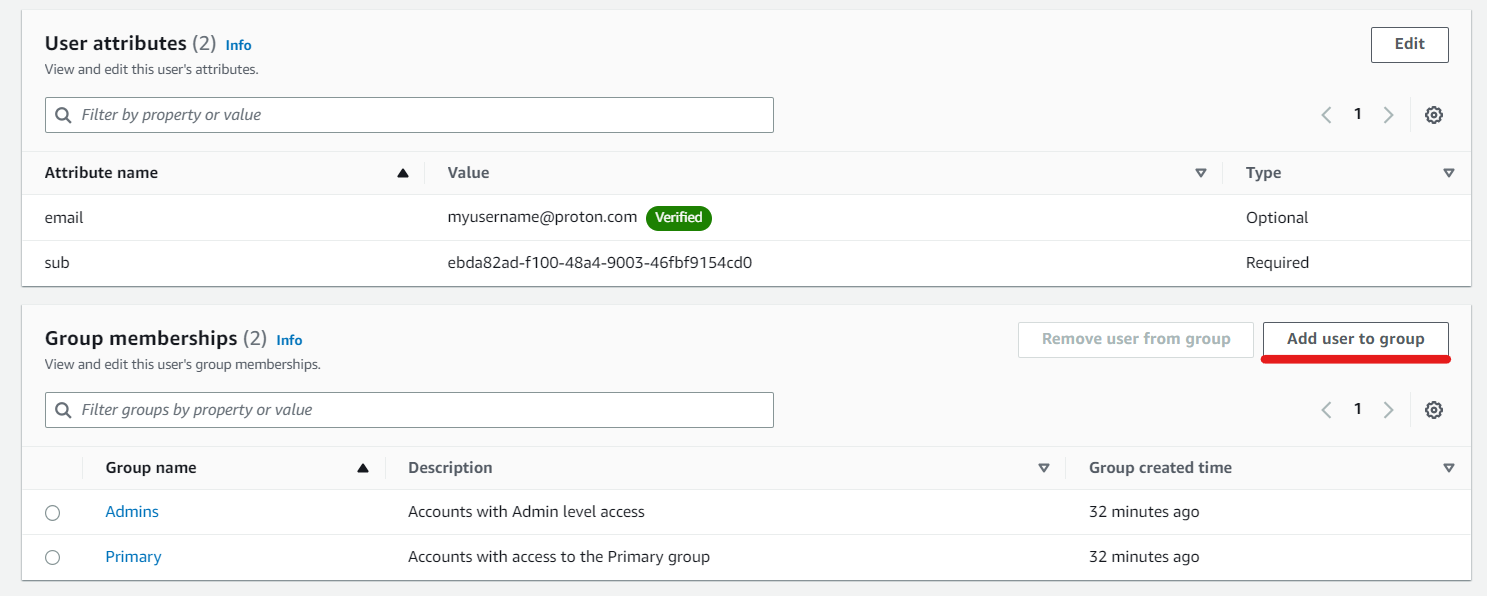
Task: Open Info link beside User attributes
Action: (238, 45)
